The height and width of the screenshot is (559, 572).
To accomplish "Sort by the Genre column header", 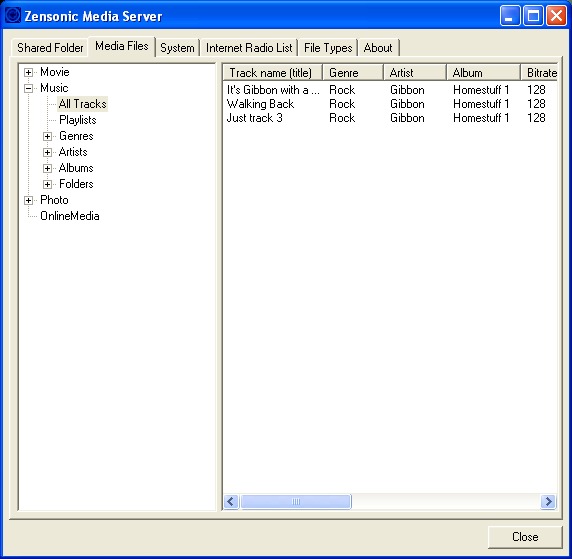I will pyautogui.click(x=353, y=73).
